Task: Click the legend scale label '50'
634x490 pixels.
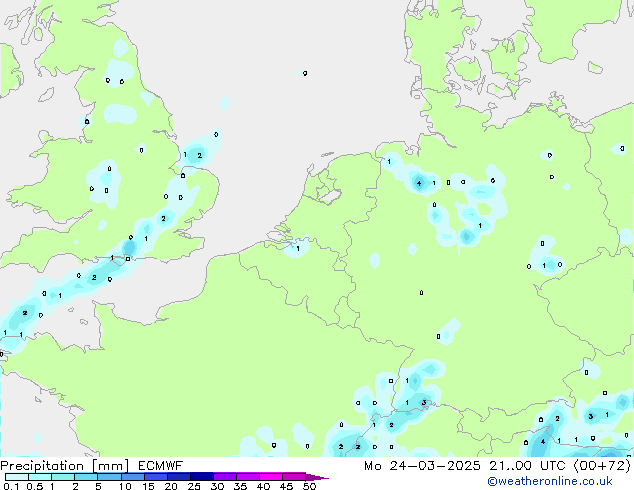Action: tap(309, 486)
